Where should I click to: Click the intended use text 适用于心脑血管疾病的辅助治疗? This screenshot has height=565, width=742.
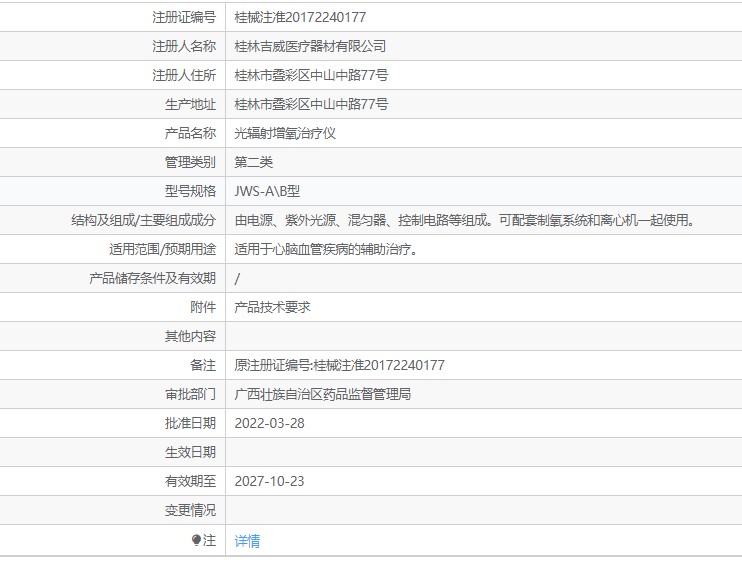pos(326,249)
